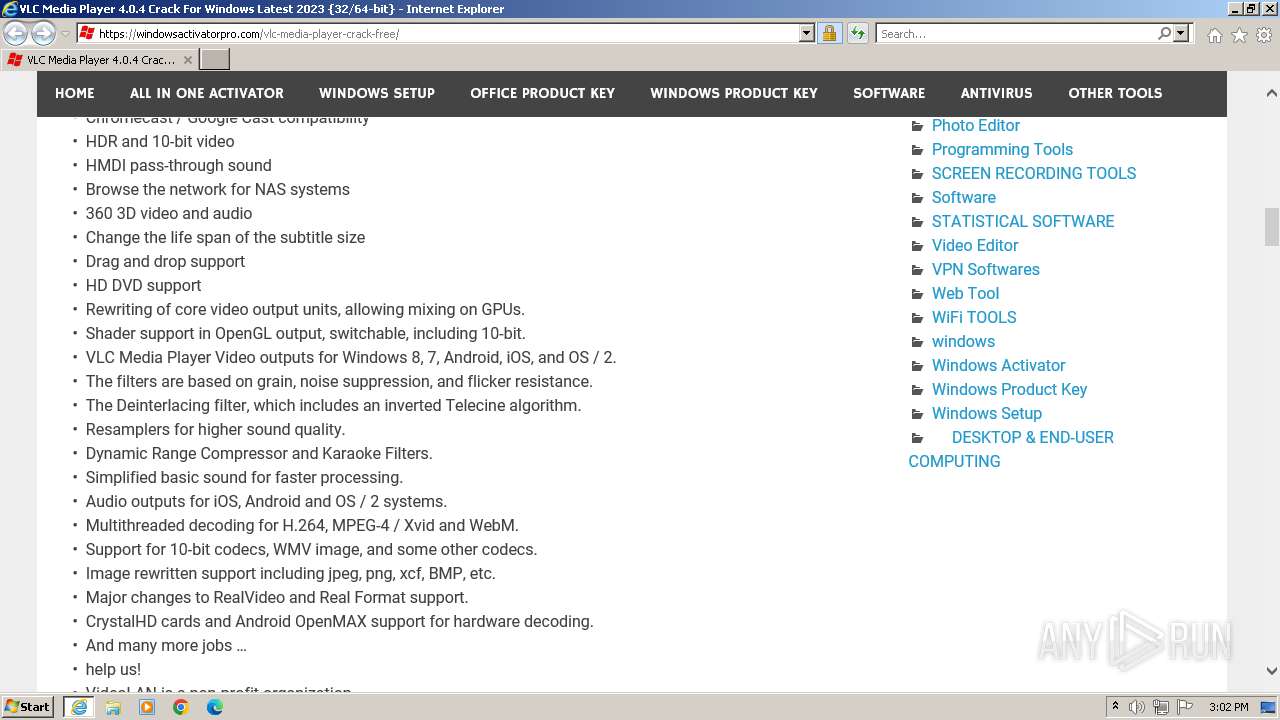Open the VPN Softwares category link
This screenshot has width=1280, height=720.
tap(986, 269)
